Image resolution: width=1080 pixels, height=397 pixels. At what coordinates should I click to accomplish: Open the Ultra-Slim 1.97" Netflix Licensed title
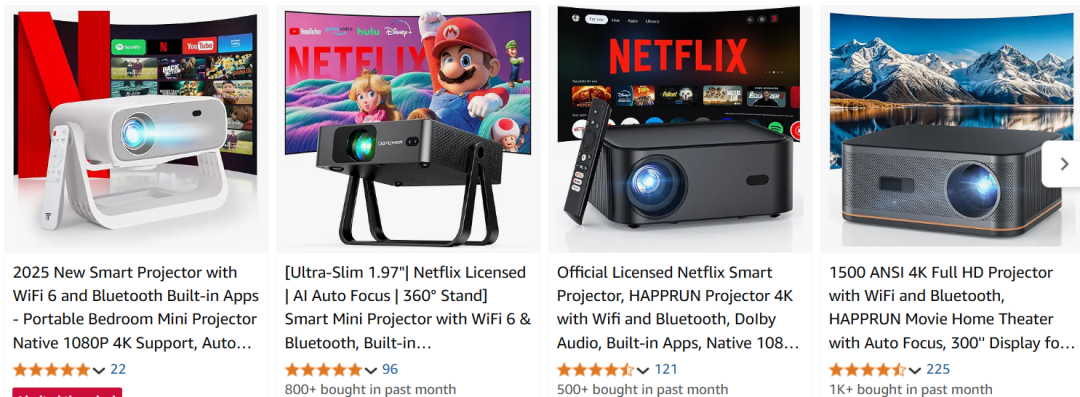click(x=408, y=307)
